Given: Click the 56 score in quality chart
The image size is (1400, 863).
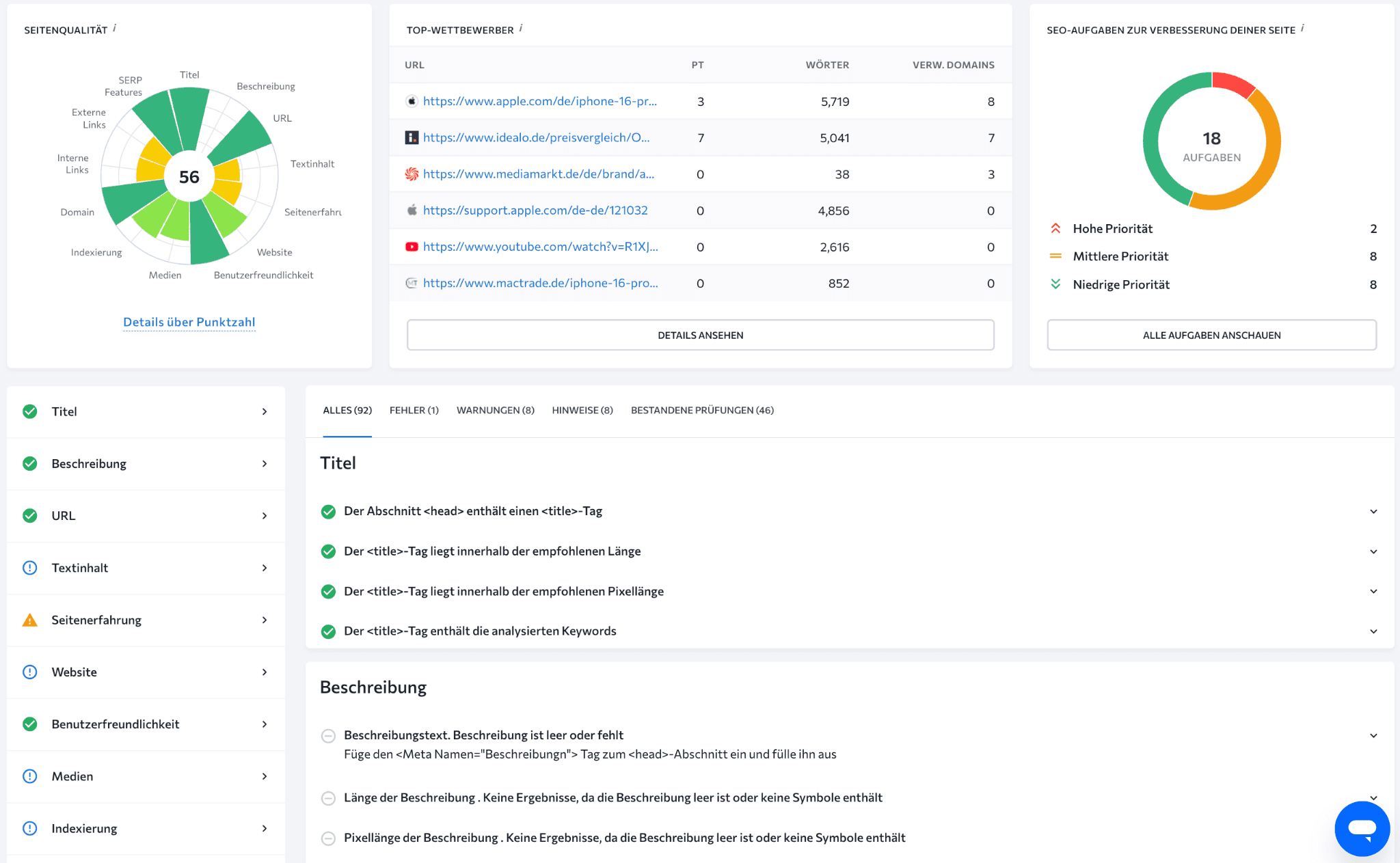Looking at the screenshot, I should [189, 177].
